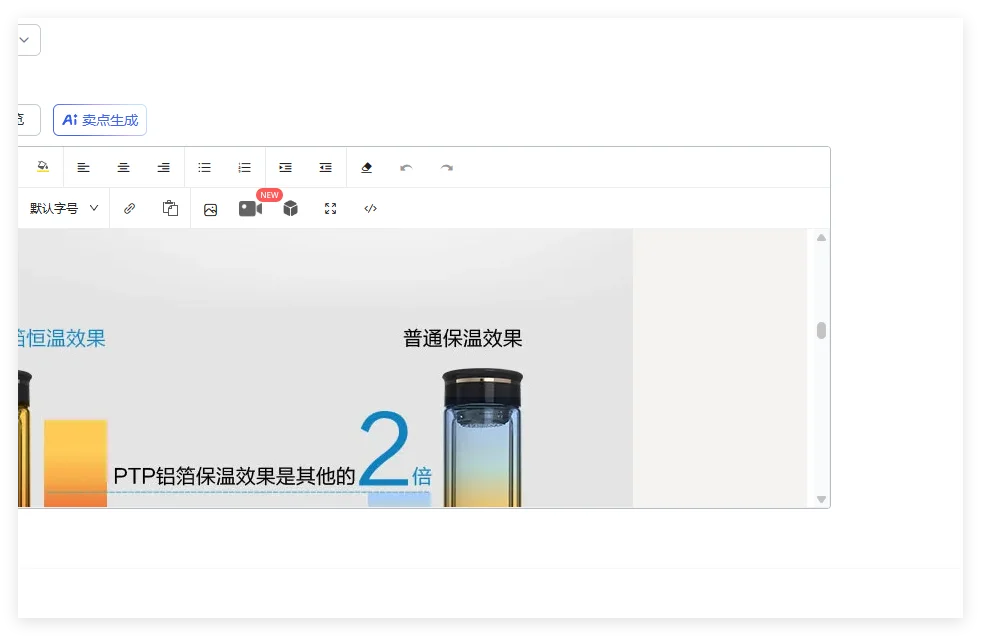Center-align the text

point(123,168)
